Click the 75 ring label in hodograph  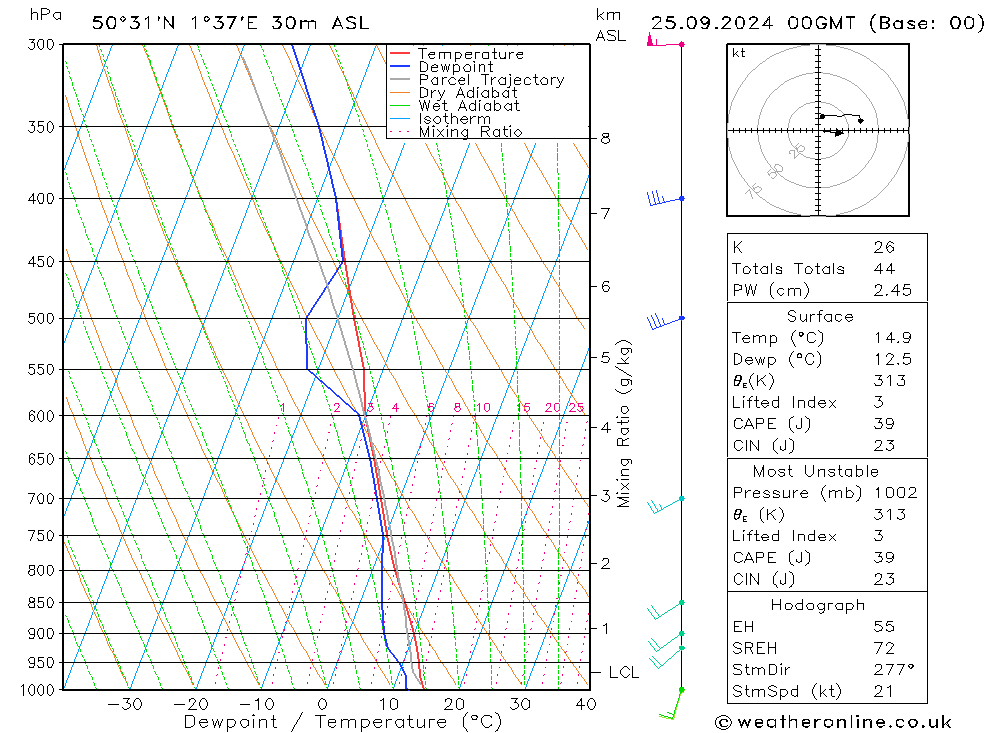pos(754,189)
